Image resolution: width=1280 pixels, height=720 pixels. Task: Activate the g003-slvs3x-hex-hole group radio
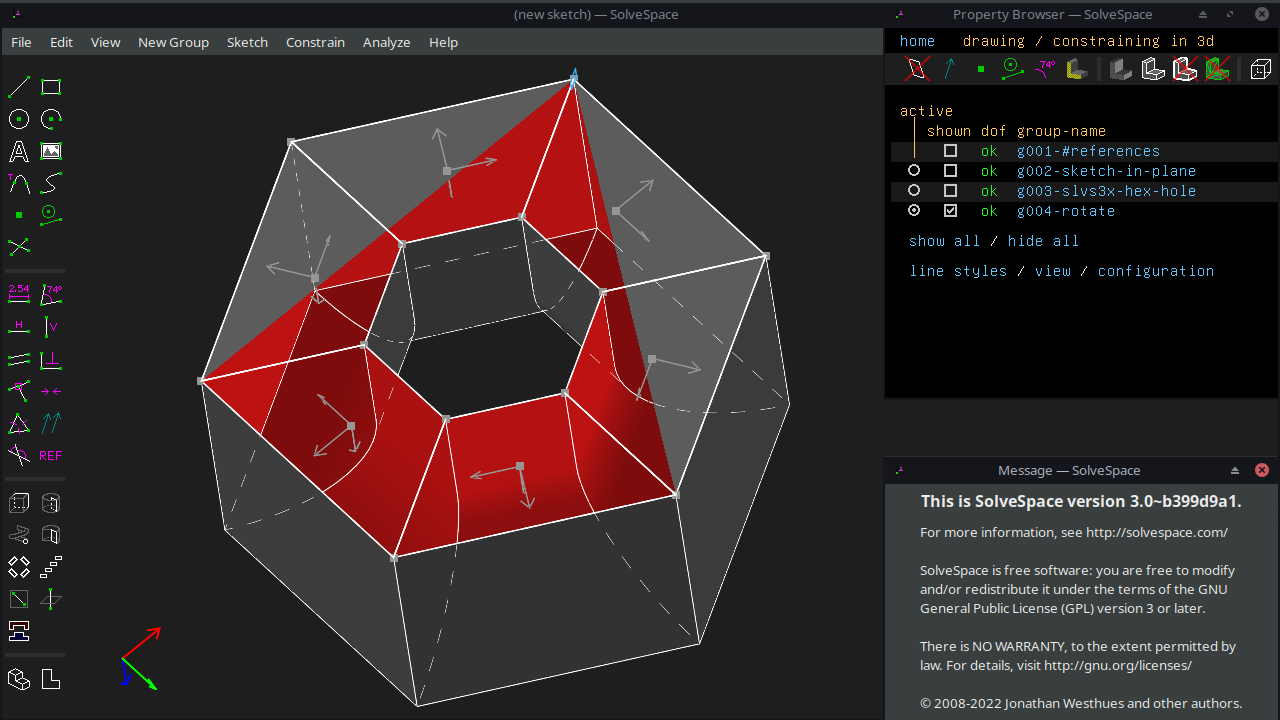coord(913,190)
